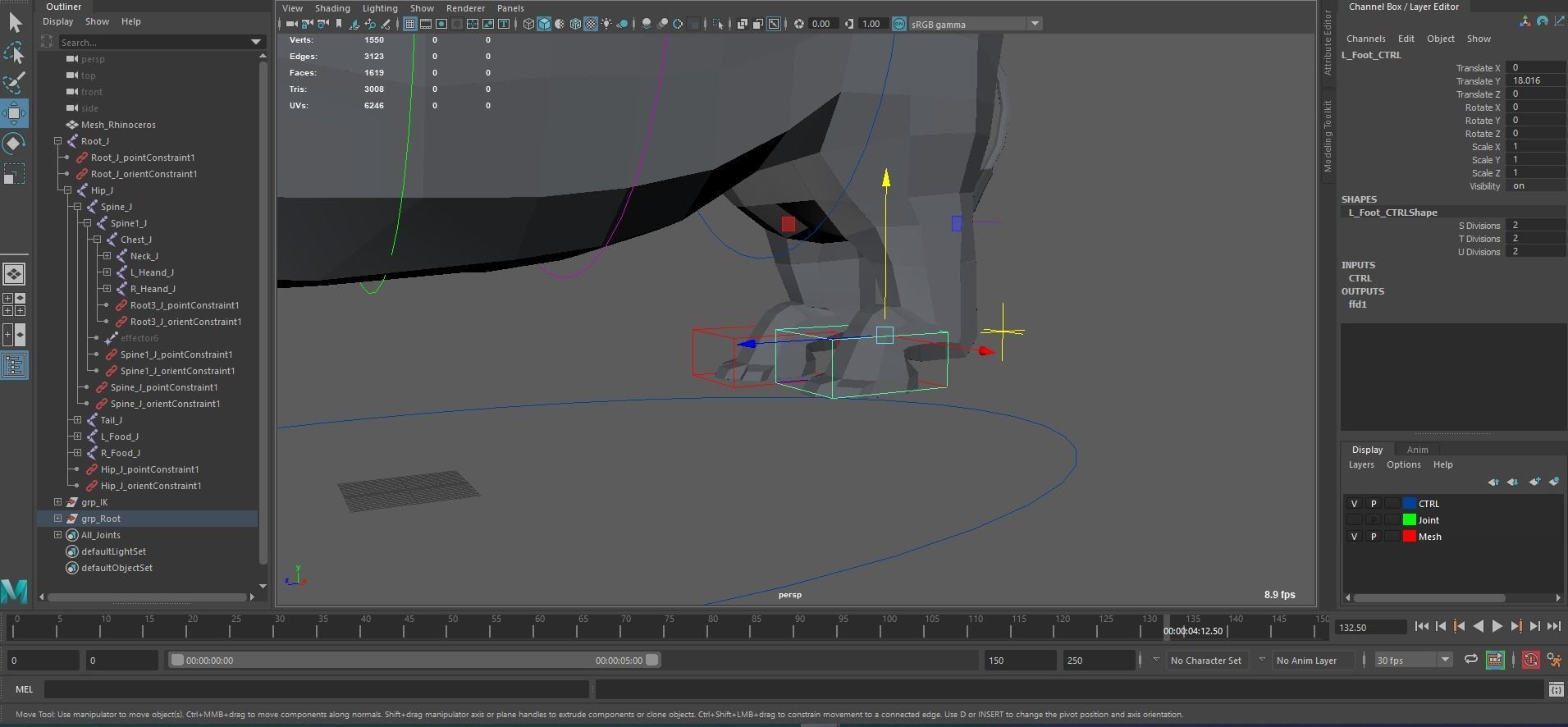1568x727 pixels.
Task: Toggle color management ON button
Action: [x=899, y=24]
